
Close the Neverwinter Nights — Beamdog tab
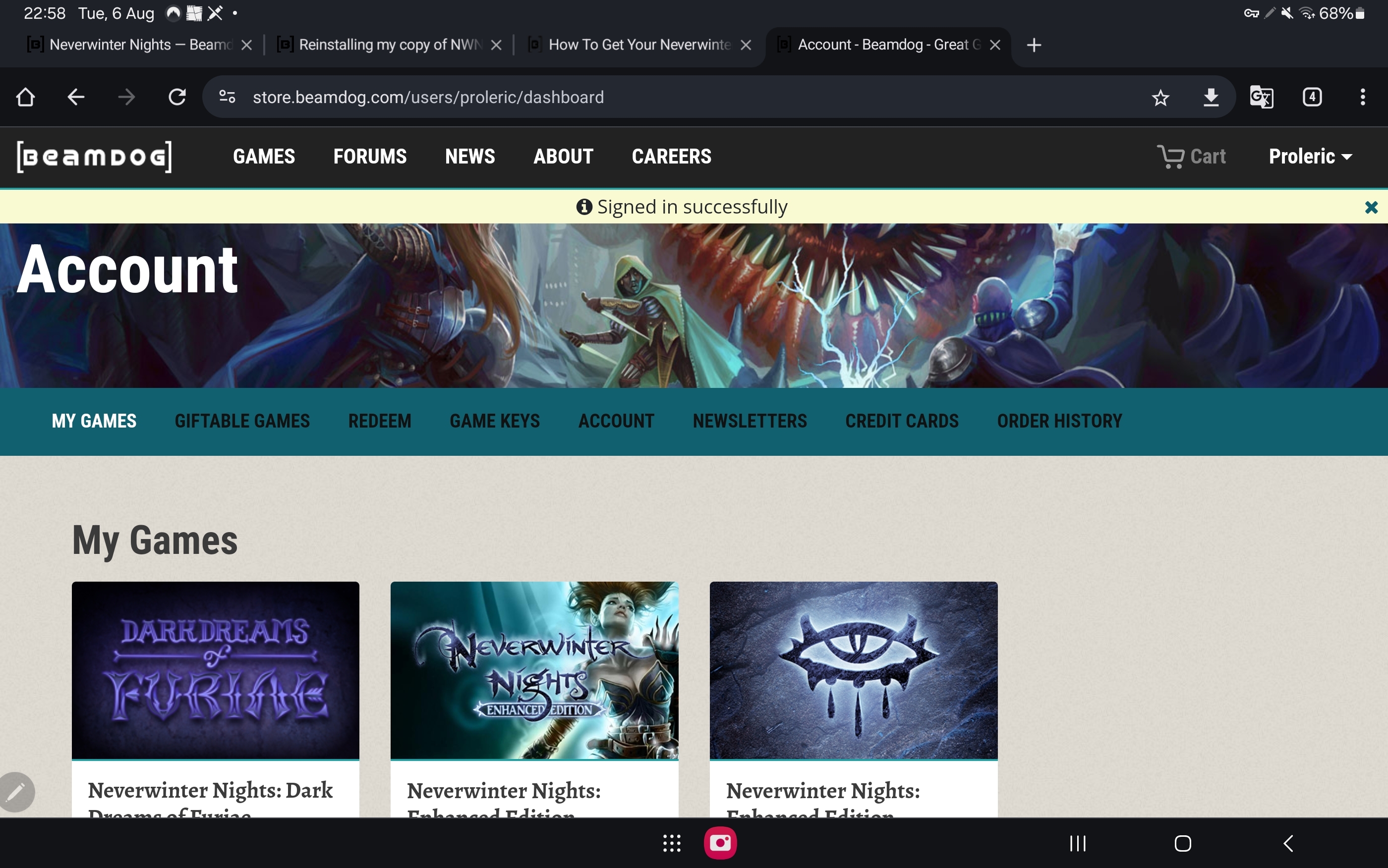[x=247, y=45]
